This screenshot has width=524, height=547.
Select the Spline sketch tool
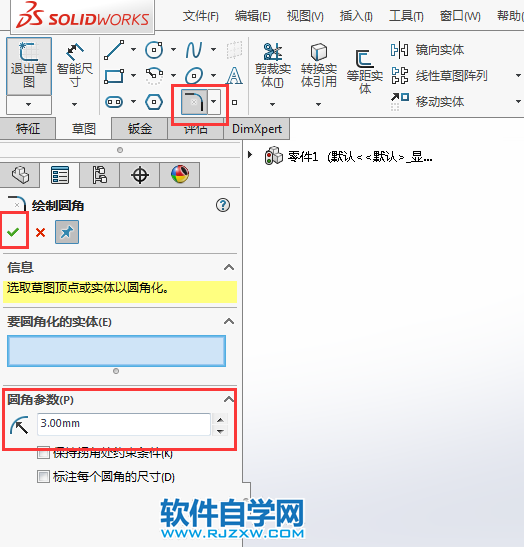(194, 50)
